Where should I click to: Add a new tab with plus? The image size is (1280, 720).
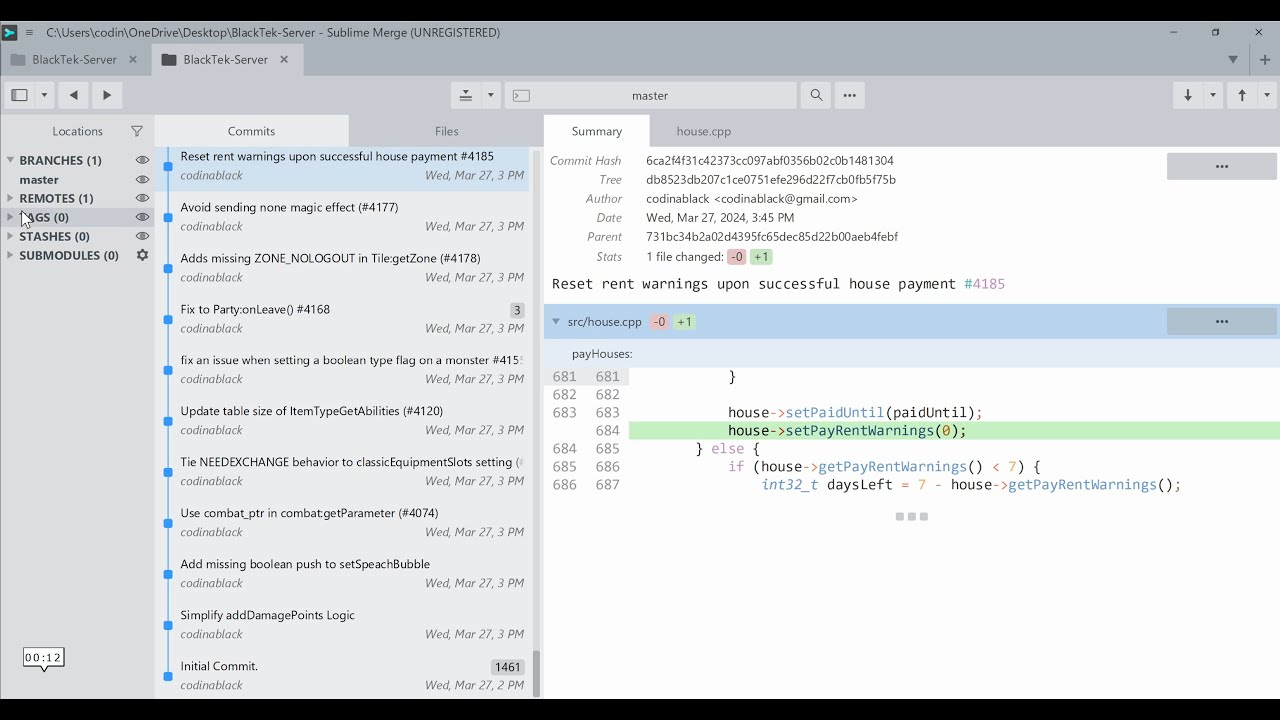(x=1265, y=59)
